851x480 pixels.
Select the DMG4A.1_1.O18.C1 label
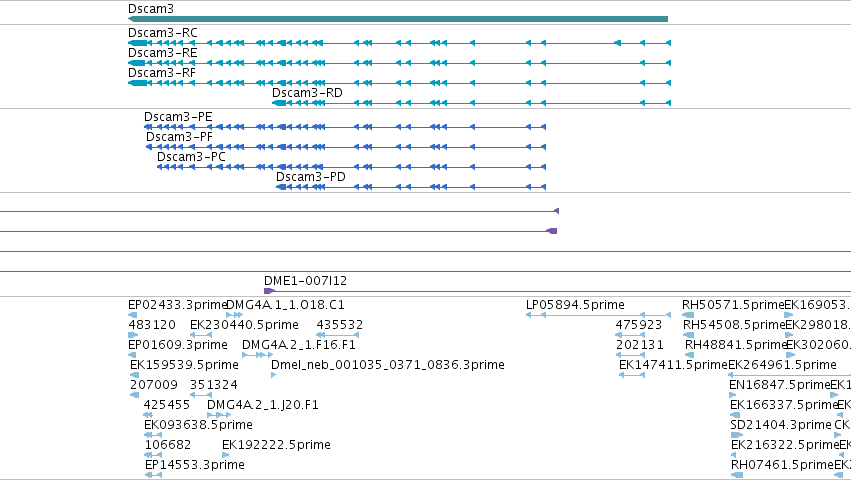coord(285,305)
